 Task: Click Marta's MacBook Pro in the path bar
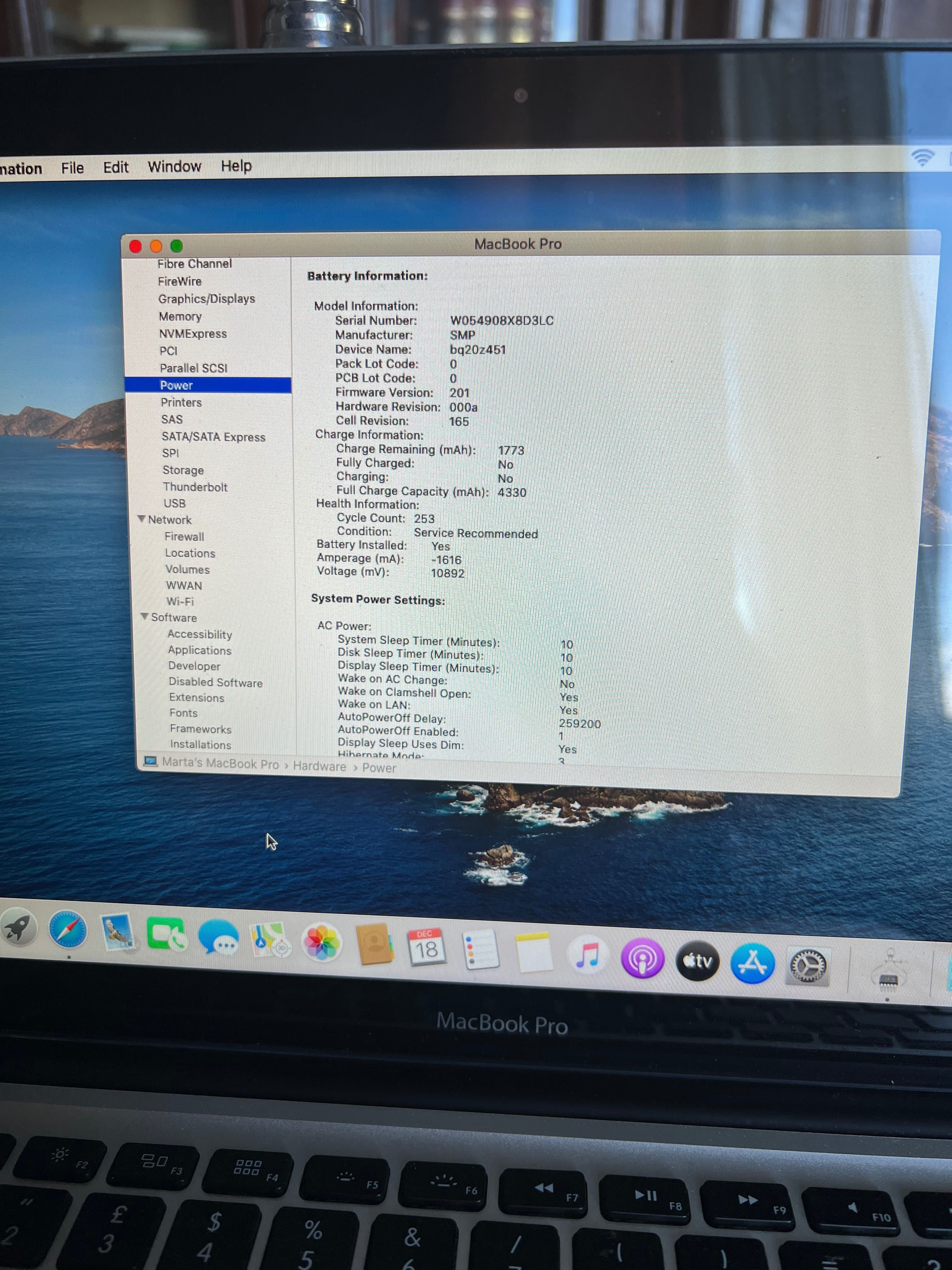coord(220,764)
